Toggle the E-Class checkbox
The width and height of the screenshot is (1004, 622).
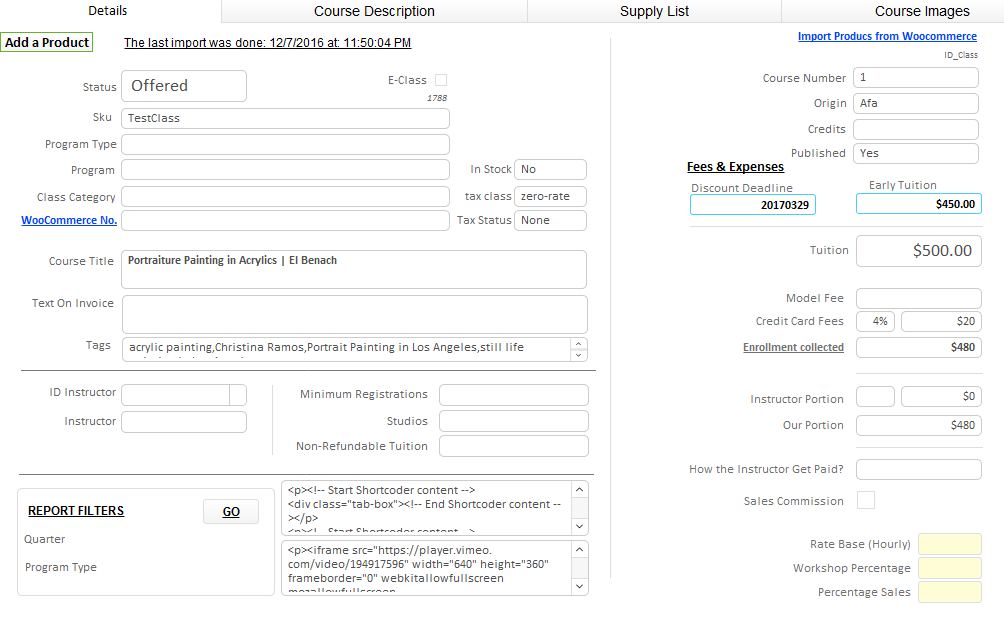[441, 80]
